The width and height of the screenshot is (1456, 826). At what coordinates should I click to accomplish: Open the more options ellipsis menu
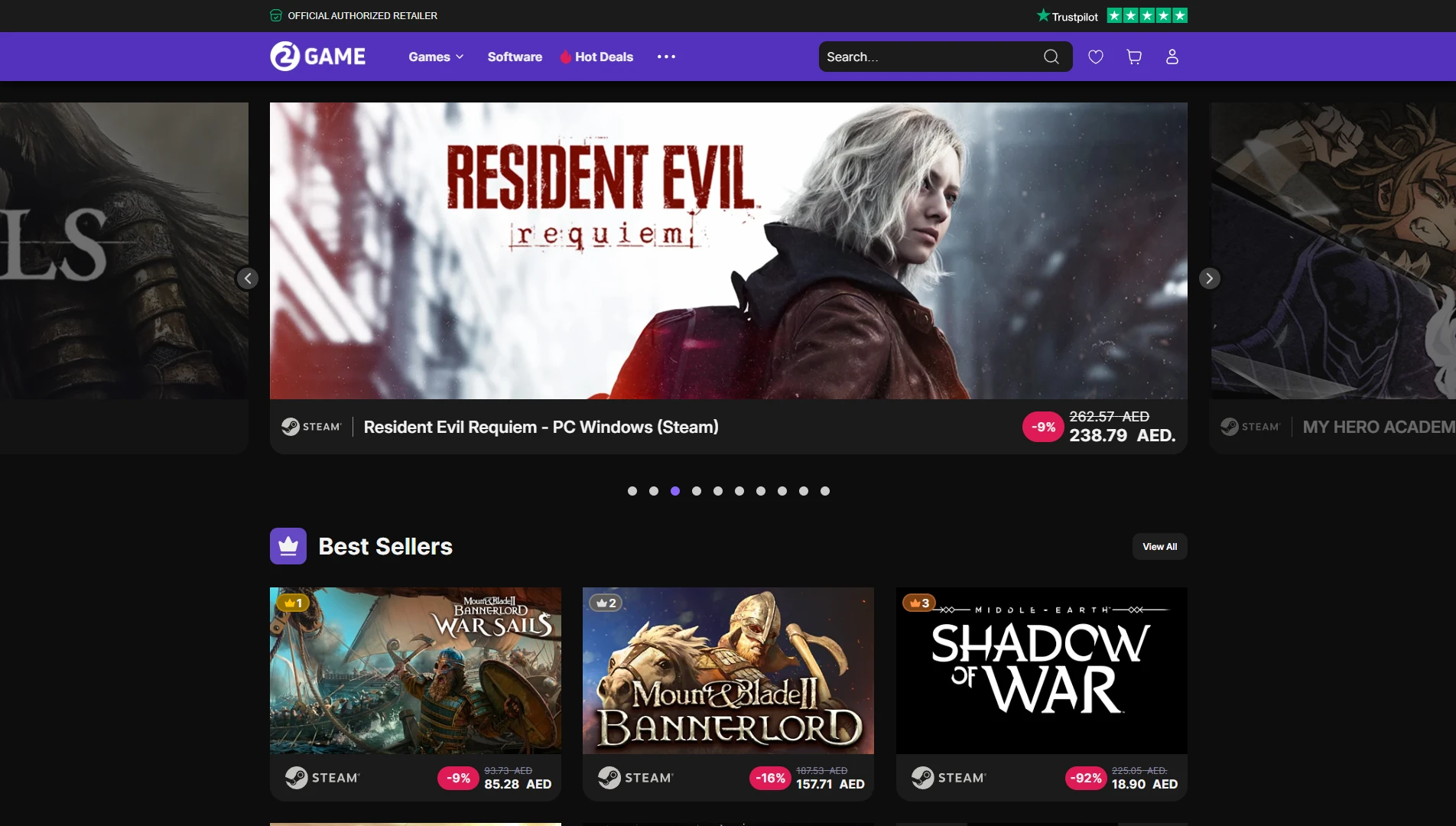click(x=666, y=57)
